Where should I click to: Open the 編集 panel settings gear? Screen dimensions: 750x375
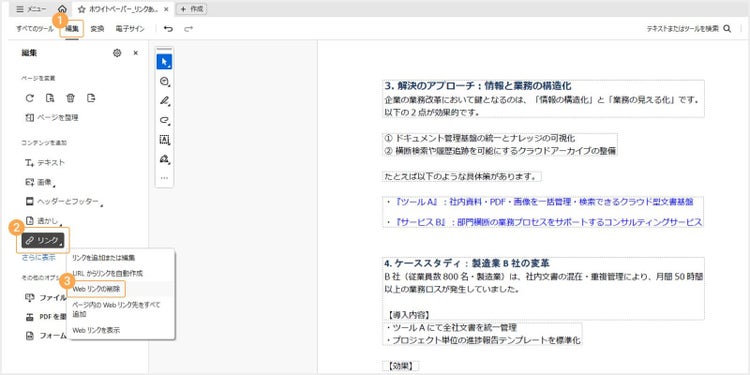[117, 53]
